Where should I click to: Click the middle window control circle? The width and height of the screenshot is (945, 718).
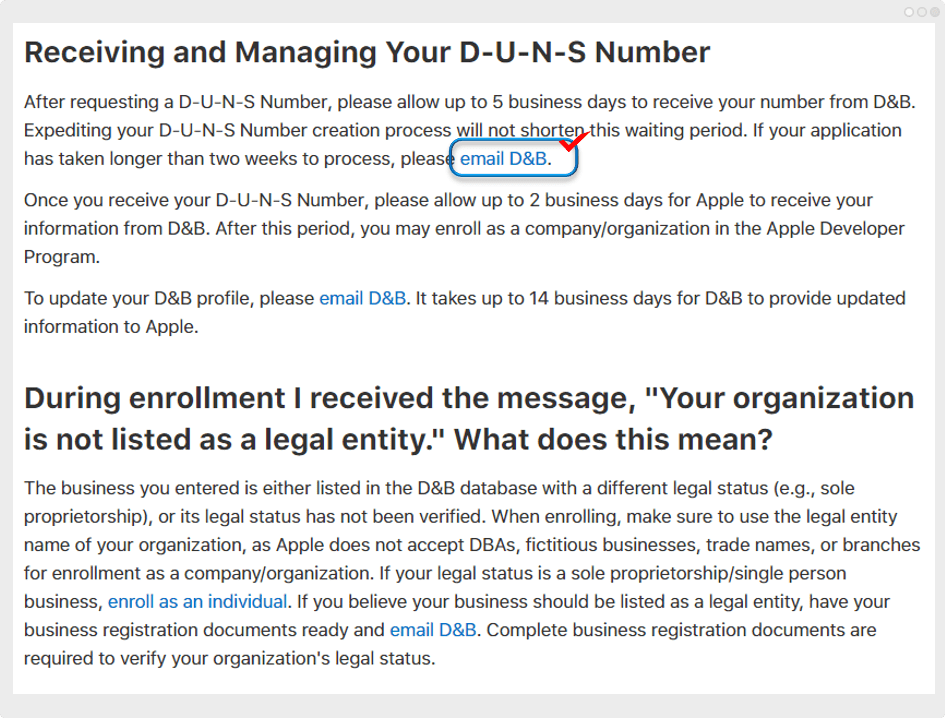tap(922, 11)
